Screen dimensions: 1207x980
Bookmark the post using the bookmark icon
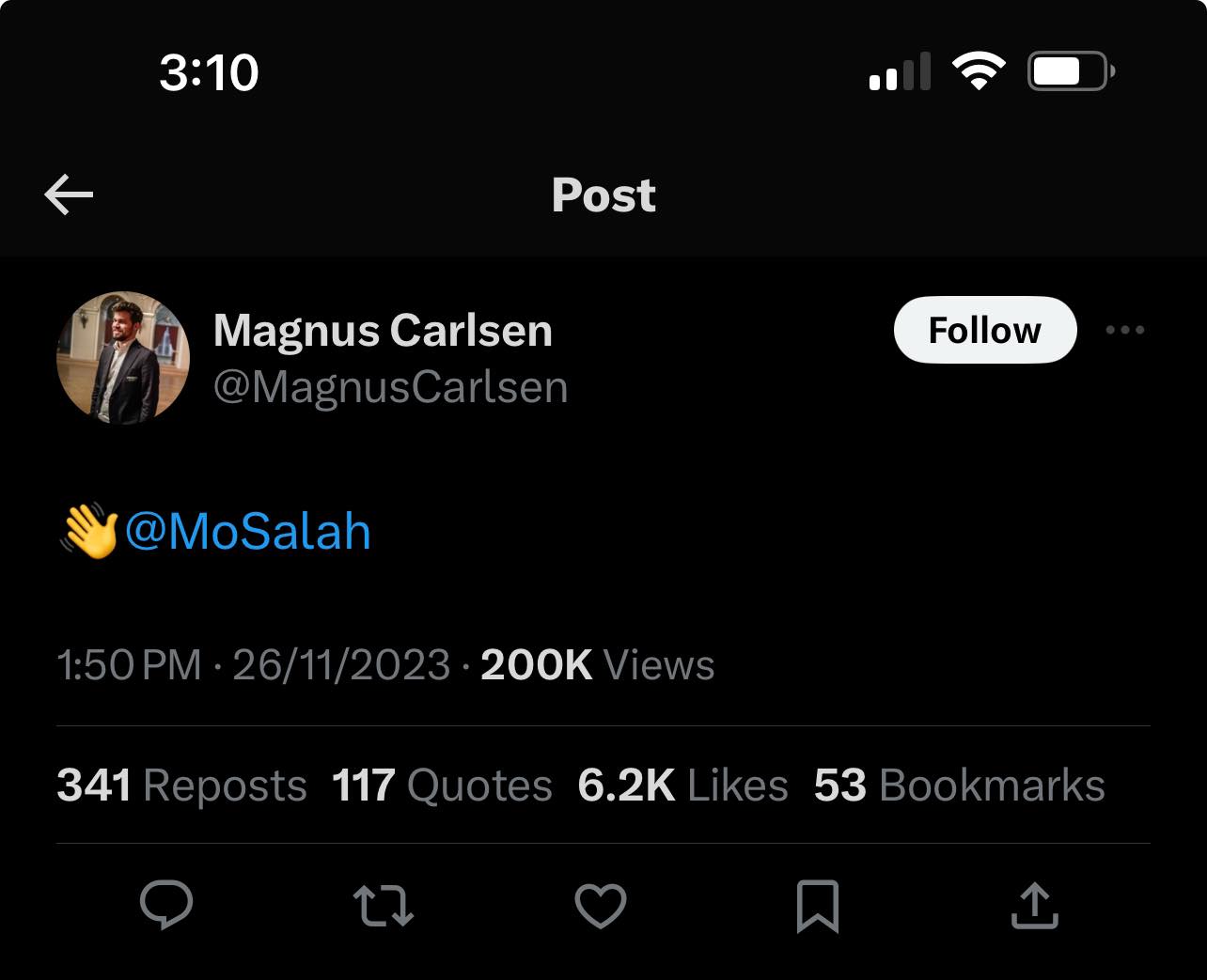[817, 906]
